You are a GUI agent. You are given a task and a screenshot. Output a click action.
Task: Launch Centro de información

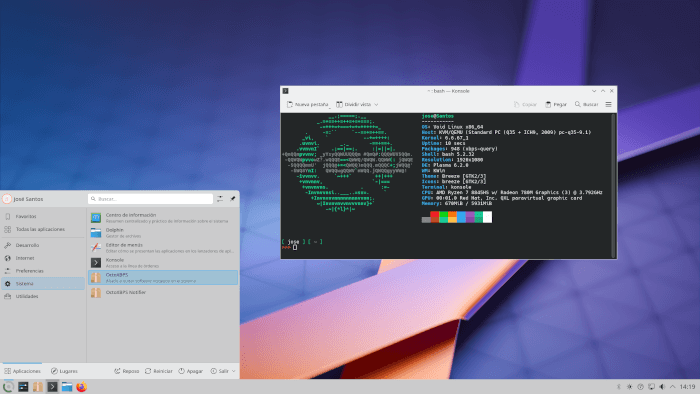pyautogui.click(x=163, y=218)
